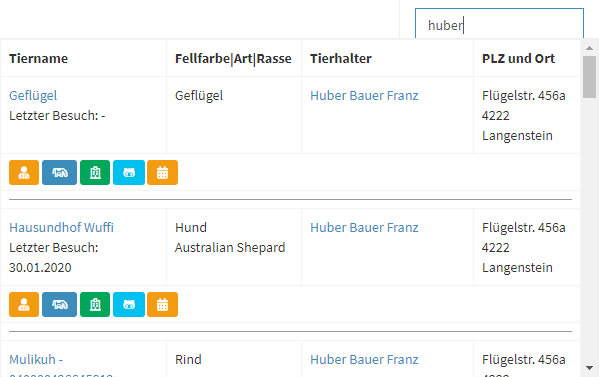The image size is (599, 377).
Task: Click the scrollbar up arrow
Action: (589, 48)
